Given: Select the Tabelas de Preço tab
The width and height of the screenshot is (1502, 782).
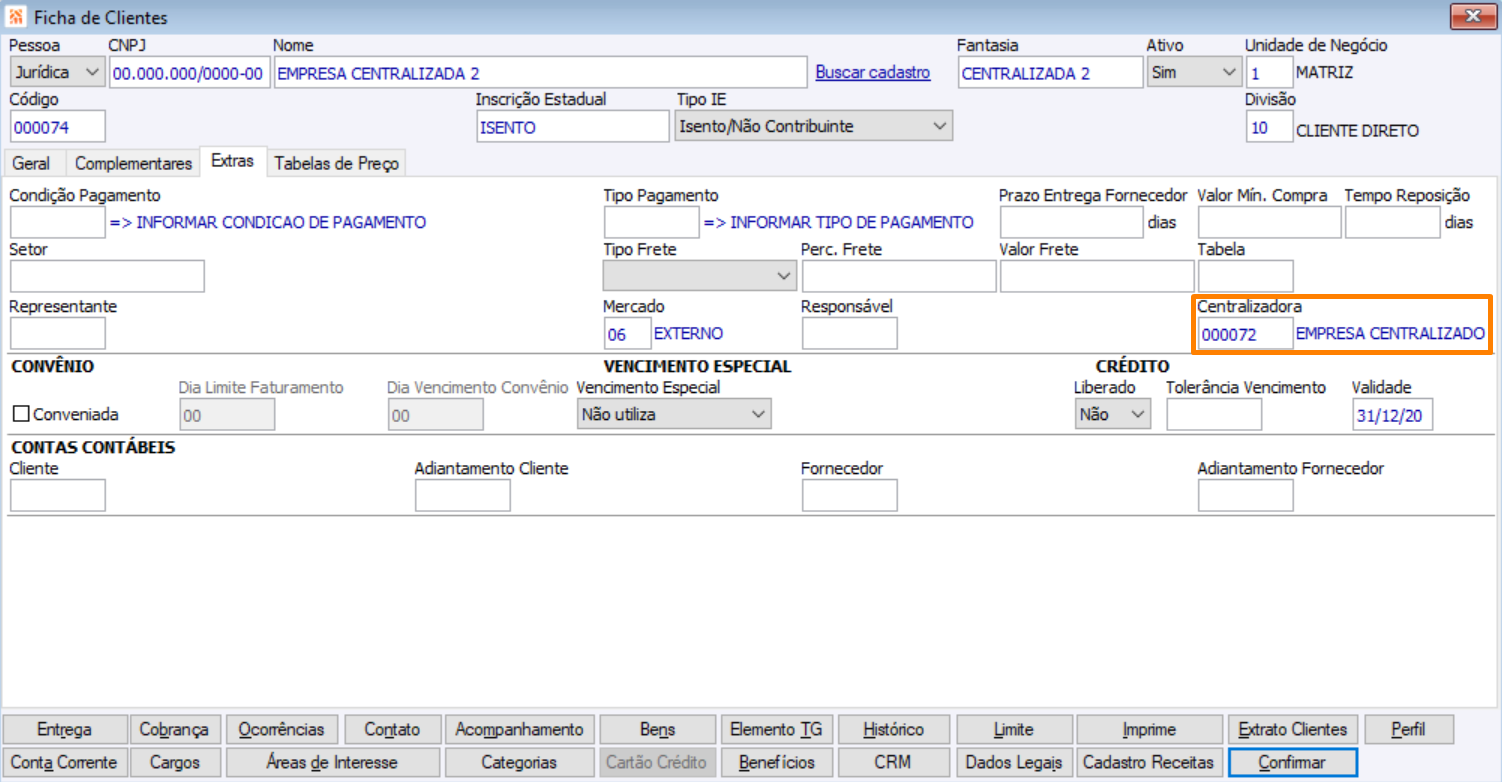Looking at the screenshot, I should click(336, 163).
